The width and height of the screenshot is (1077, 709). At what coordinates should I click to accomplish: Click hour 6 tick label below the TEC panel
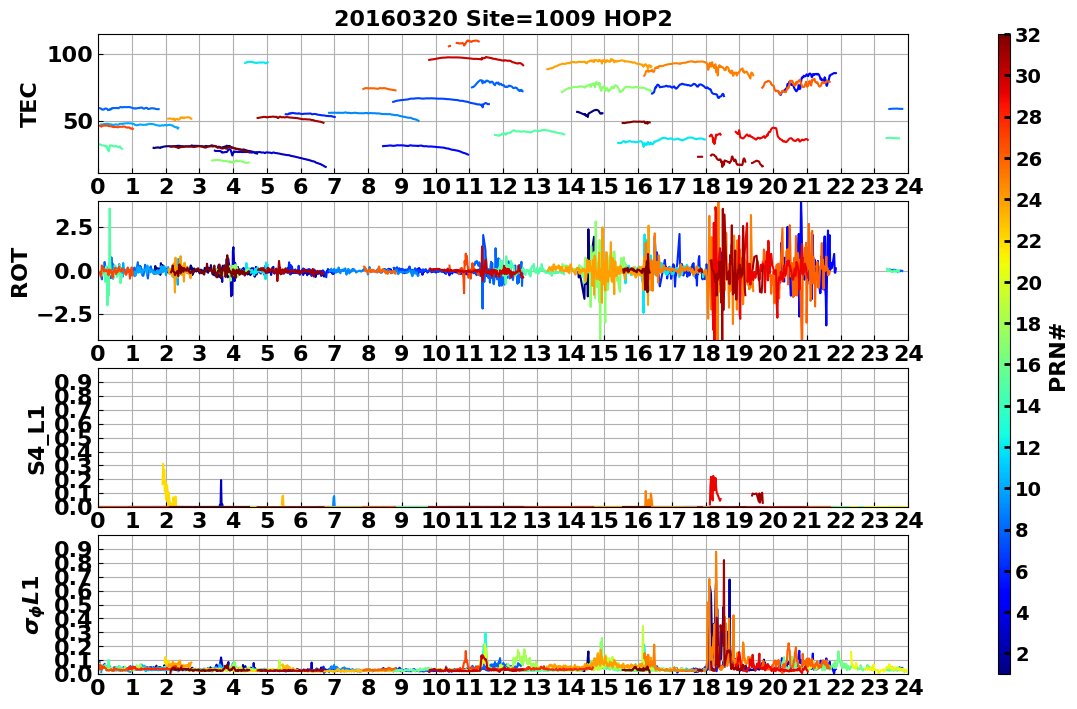(x=301, y=186)
